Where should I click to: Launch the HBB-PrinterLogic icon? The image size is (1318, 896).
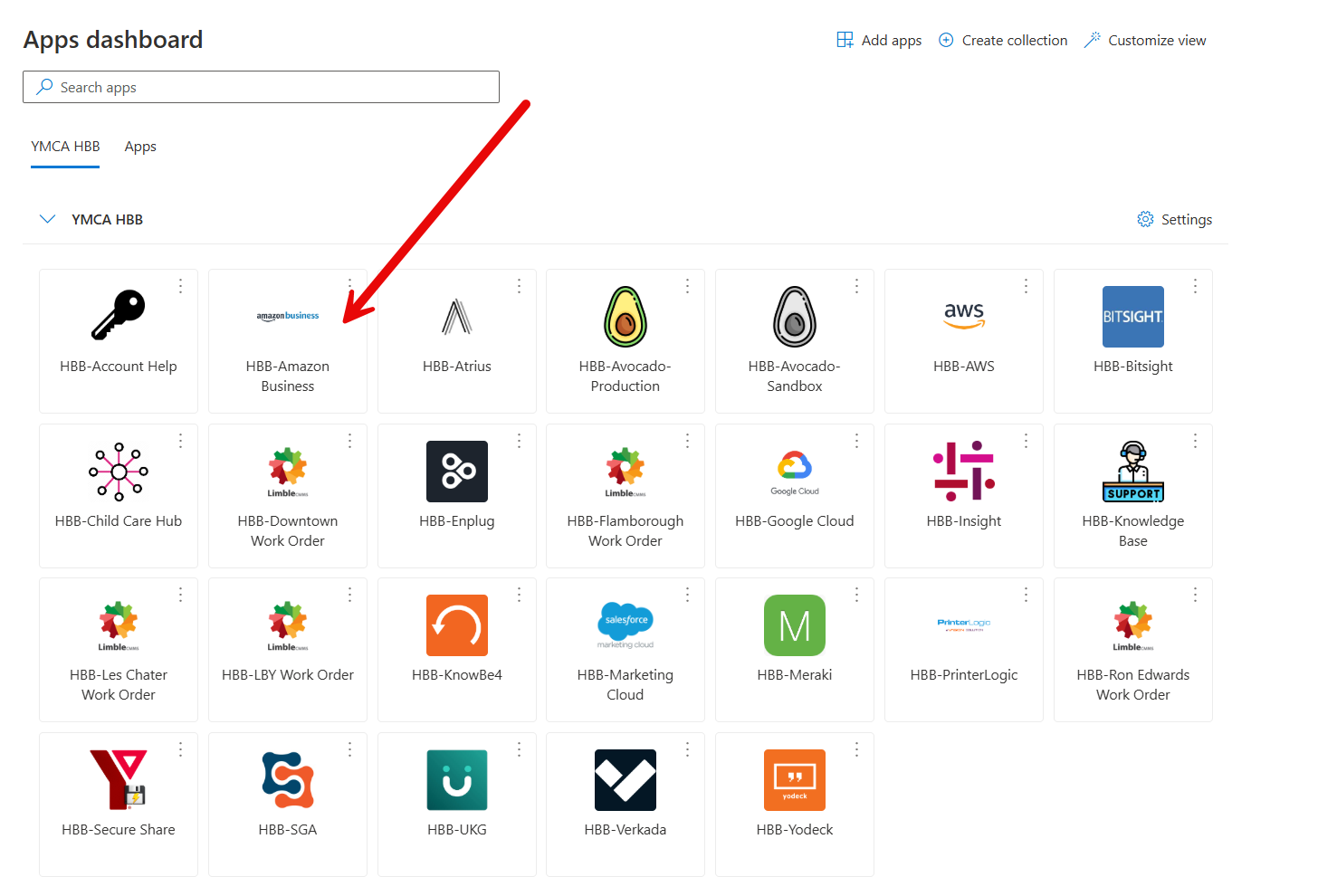click(x=964, y=624)
